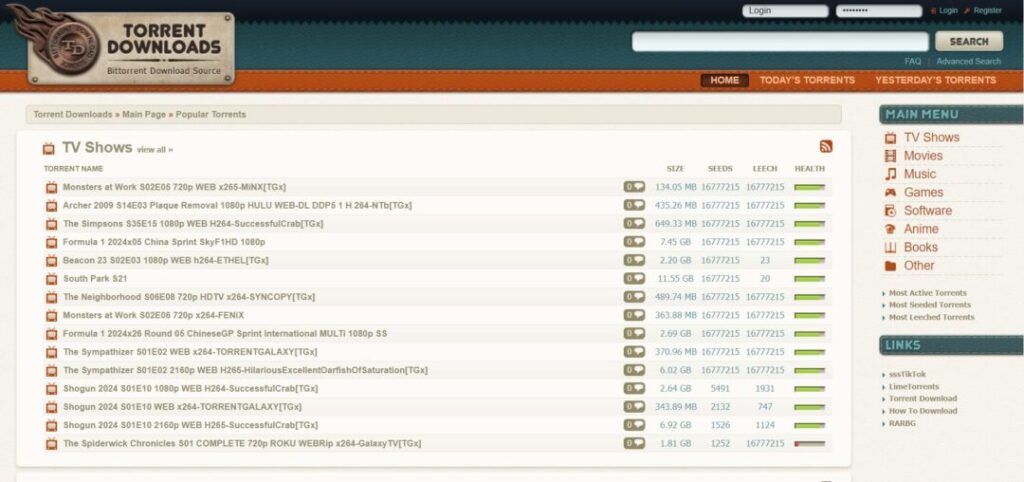Open comments bubble for The Neighborhood S06E08
Image resolution: width=1024 pixels, height=482 pixels.
[x=633, y=297]
